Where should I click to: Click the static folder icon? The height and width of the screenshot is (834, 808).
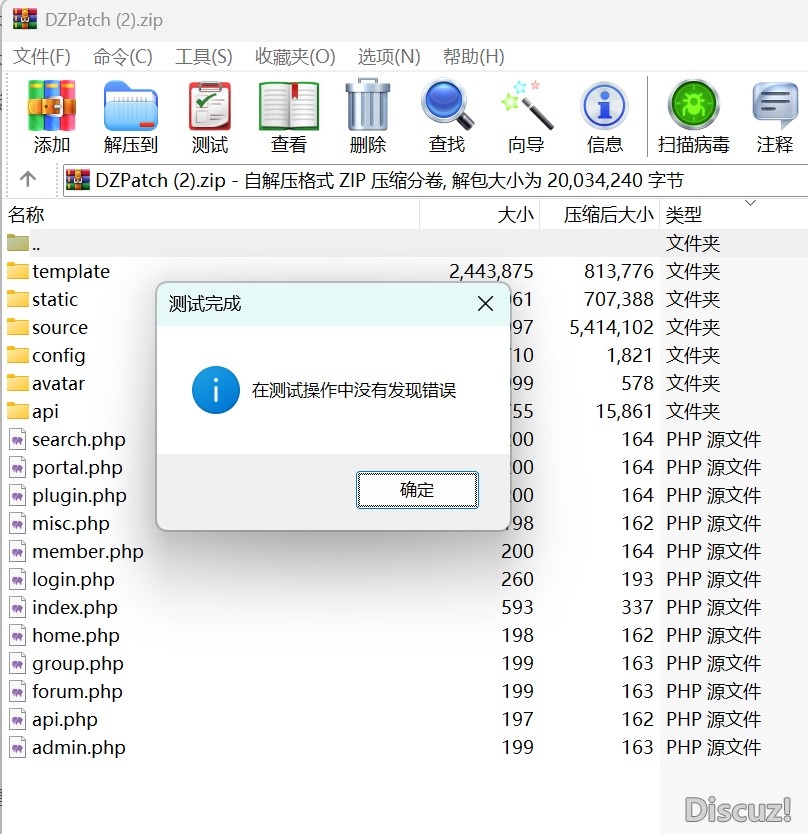point(18,299)
